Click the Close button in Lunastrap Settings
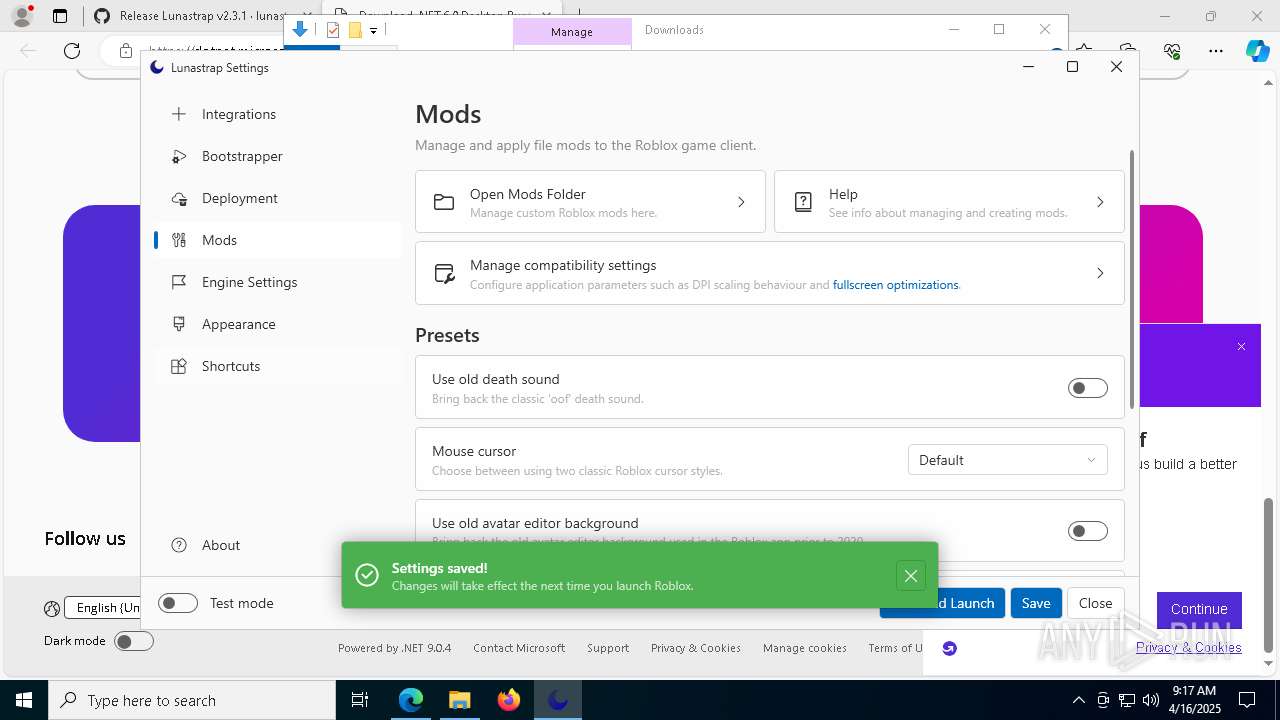 (x=1095, y=603)
